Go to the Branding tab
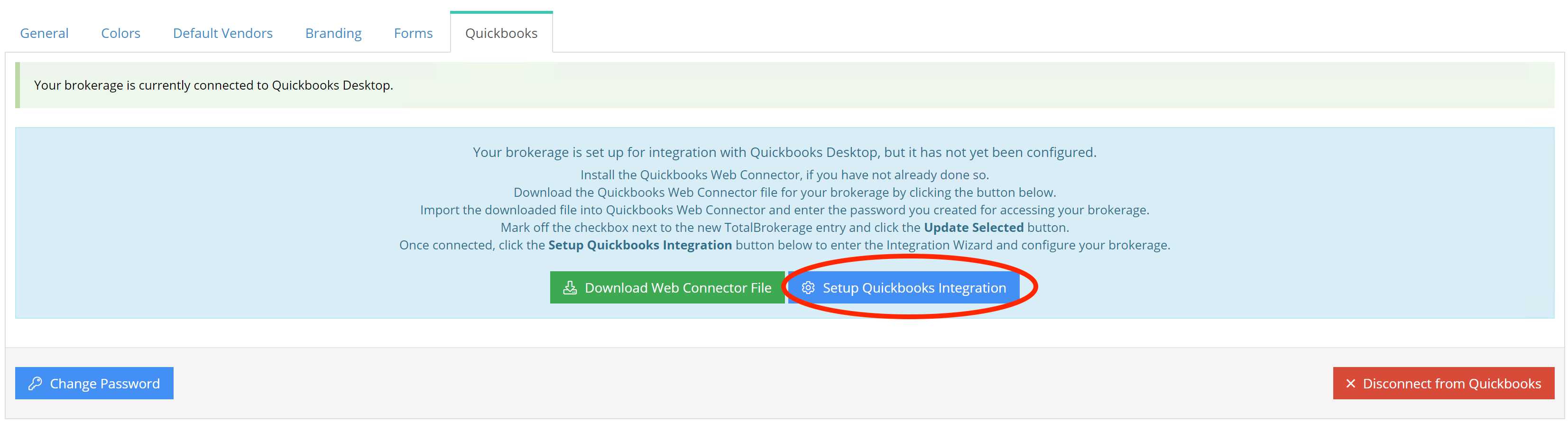The height and width of the screenshot is (423, 1568). pyautogui.click(x=333, y=34)
